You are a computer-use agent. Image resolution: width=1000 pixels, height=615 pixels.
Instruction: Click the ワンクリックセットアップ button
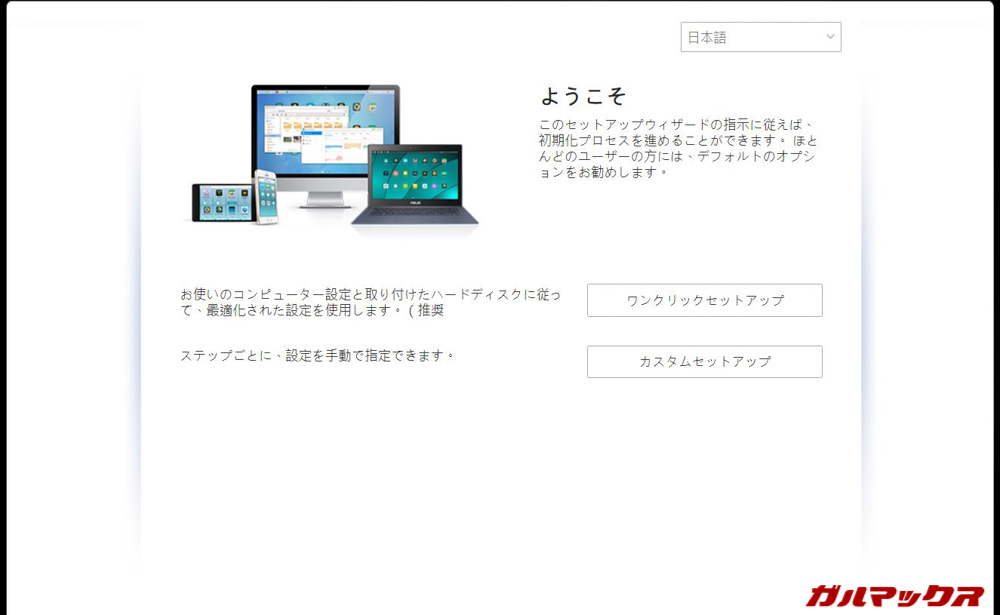click(x=704, y=300)
